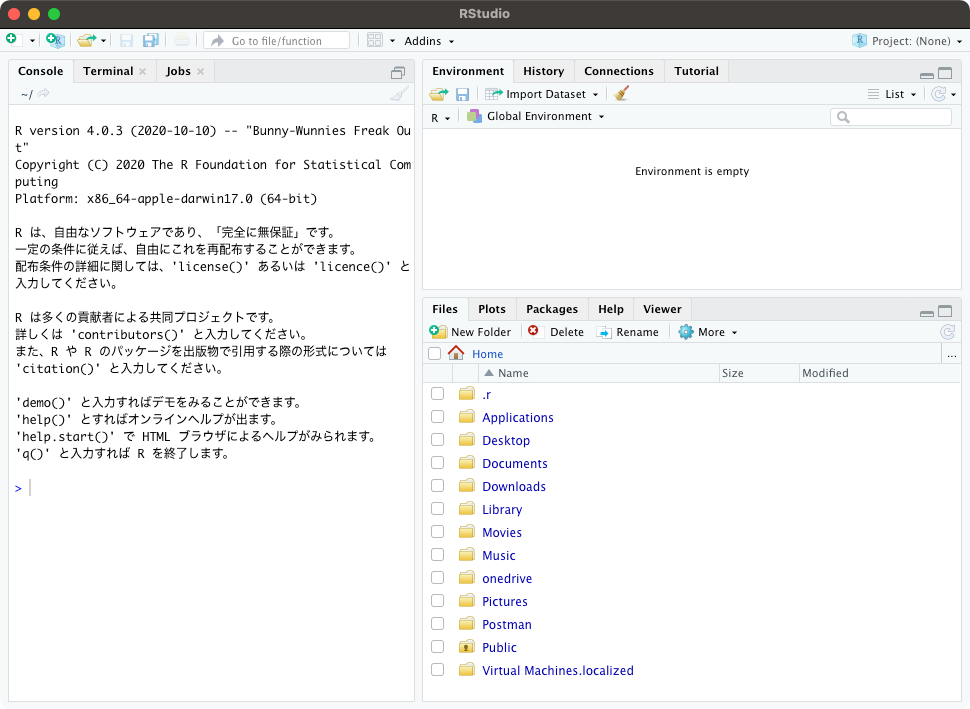Open the Import Dataset dropdown

(541, 94)
